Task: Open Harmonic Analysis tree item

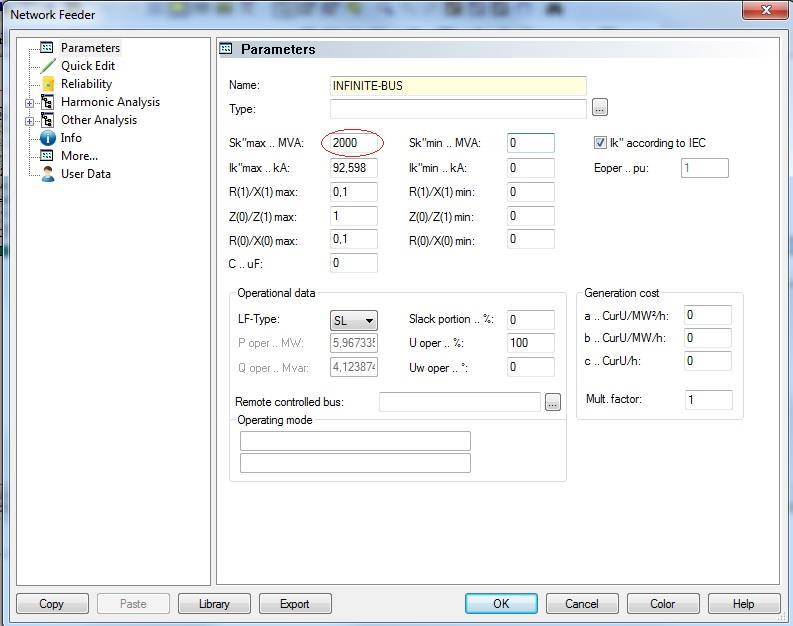Action: 110,102
